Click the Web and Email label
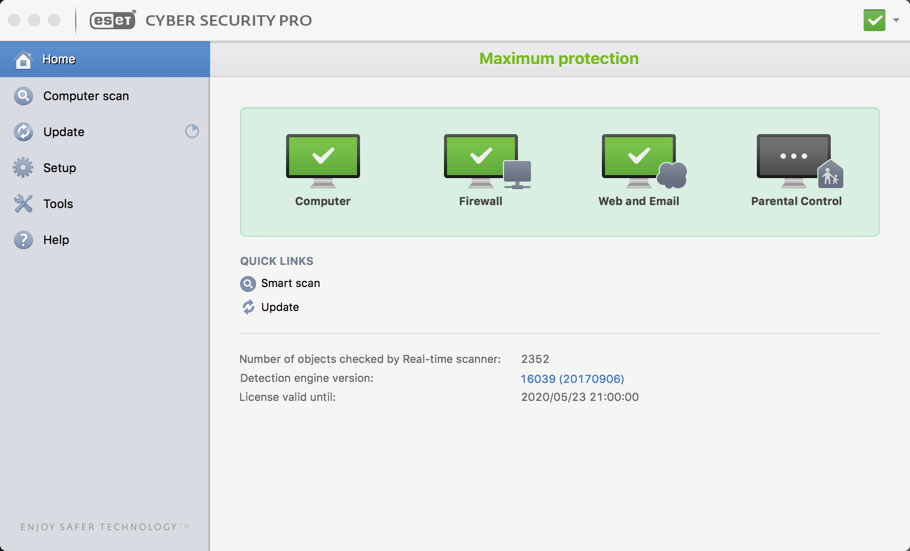This screenshot has height=551, width=910. 638,201
